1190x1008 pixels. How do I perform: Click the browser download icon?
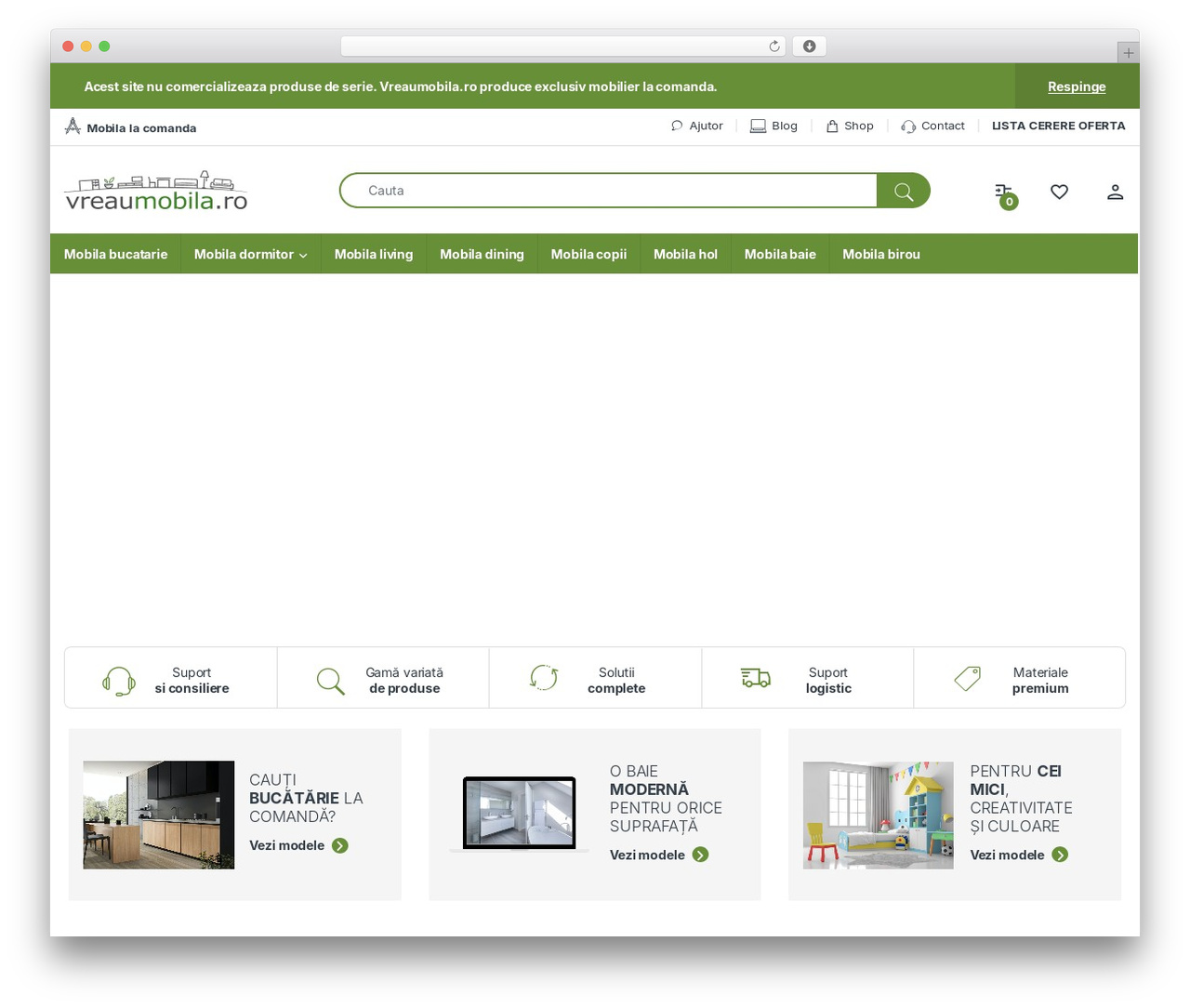[x=809, y=46]
